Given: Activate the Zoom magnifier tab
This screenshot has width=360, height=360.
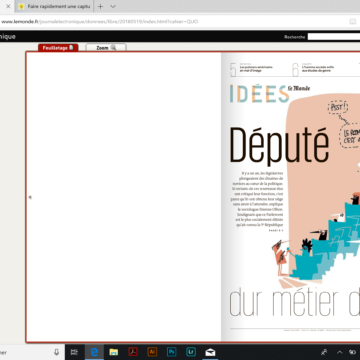Looking at the screenshot, I should click(106, 48).
